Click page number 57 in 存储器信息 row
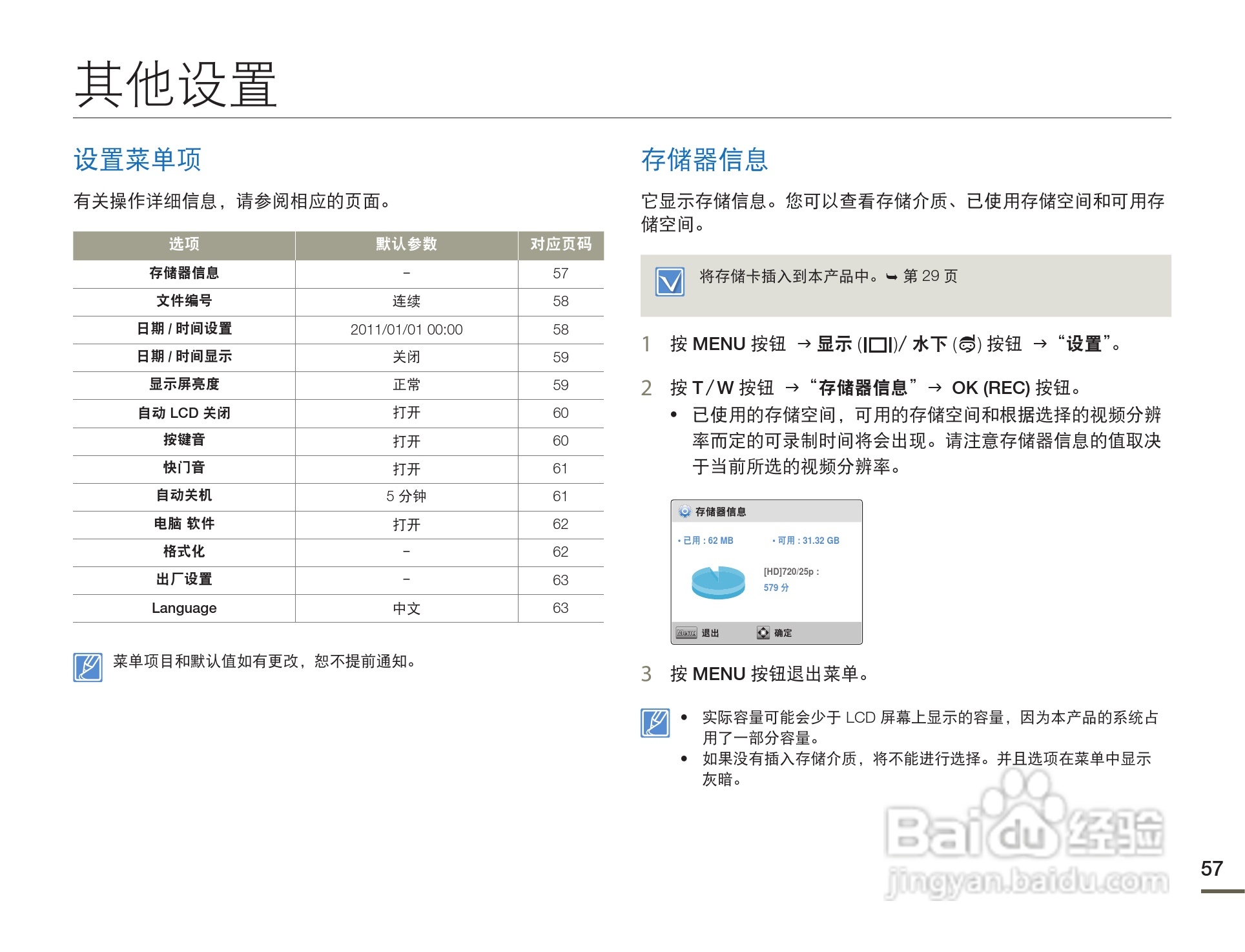The image size is (1245, 952). coord(561,273)
